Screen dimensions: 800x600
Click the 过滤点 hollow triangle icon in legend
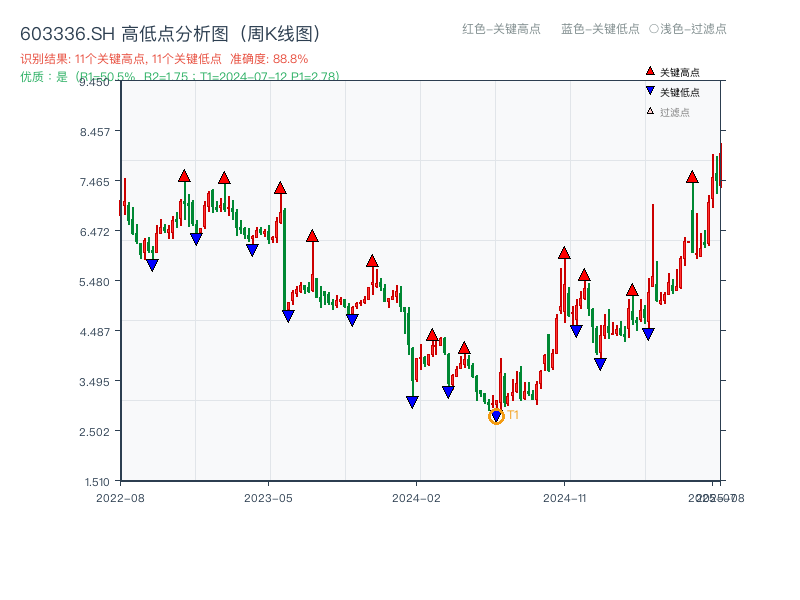coord(649,110)
